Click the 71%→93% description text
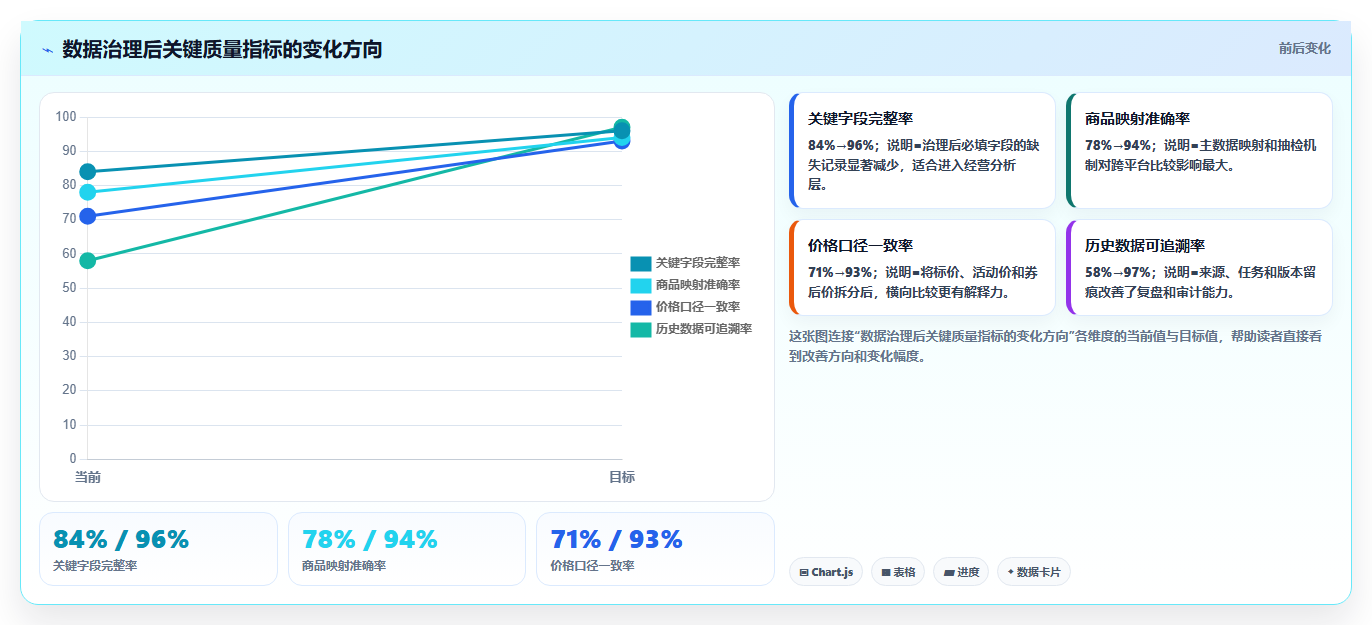Viewport: 1372px width, 625px height. 924,282
